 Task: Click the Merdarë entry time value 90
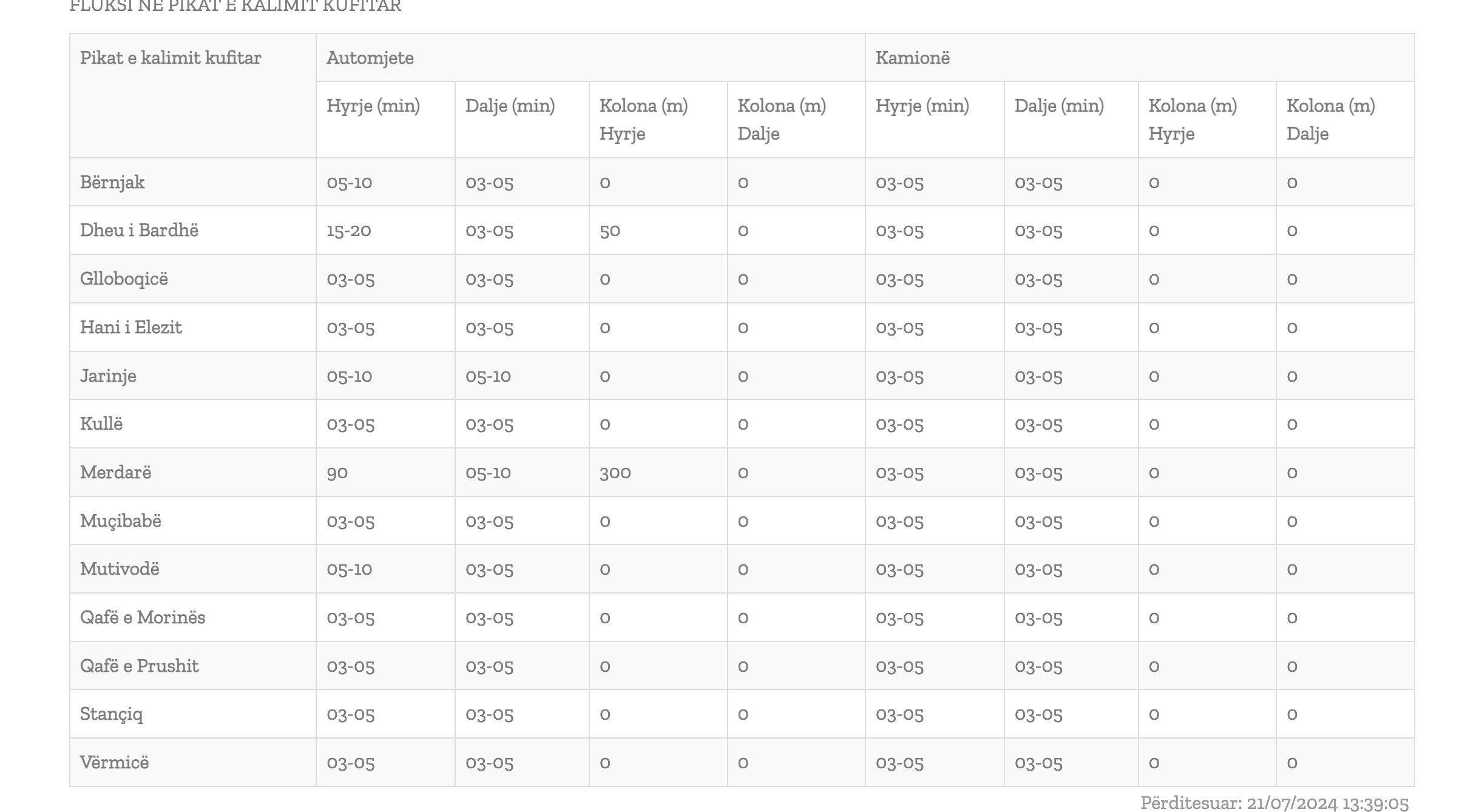coord(337,473)
